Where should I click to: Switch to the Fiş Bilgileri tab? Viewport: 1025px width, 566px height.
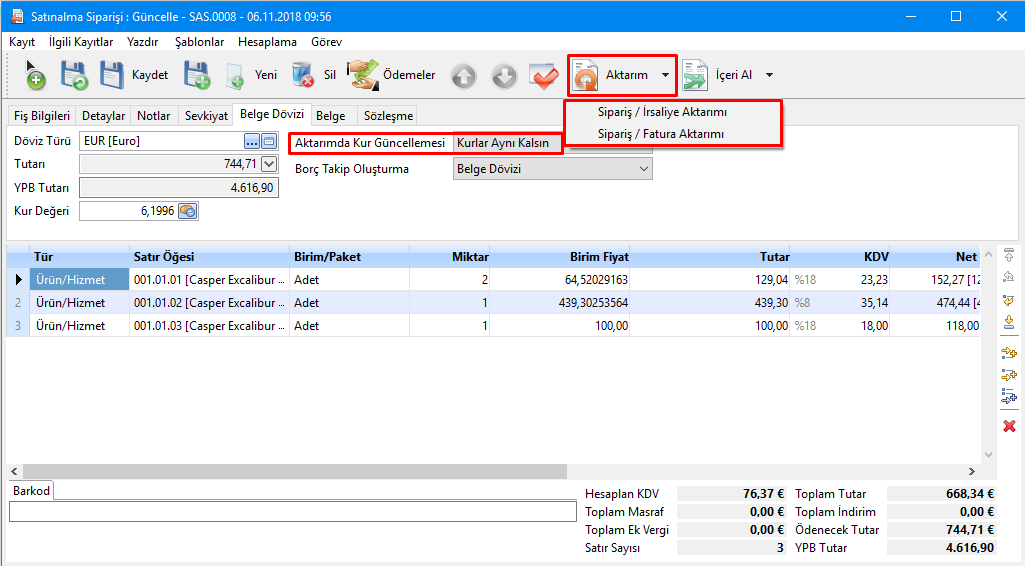pos(42,116)
